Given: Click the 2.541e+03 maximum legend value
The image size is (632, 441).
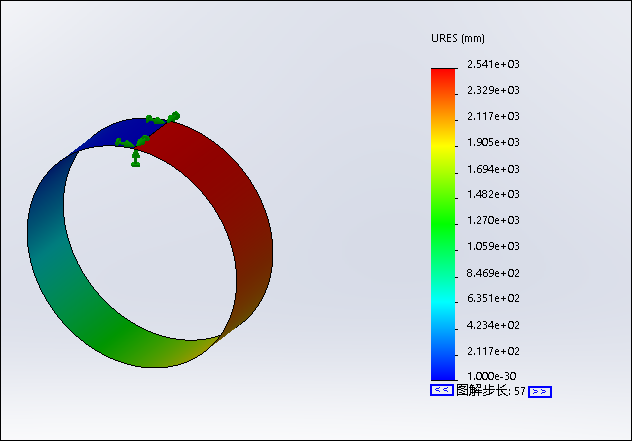Looking at the screenshot, I should [493, 64].
